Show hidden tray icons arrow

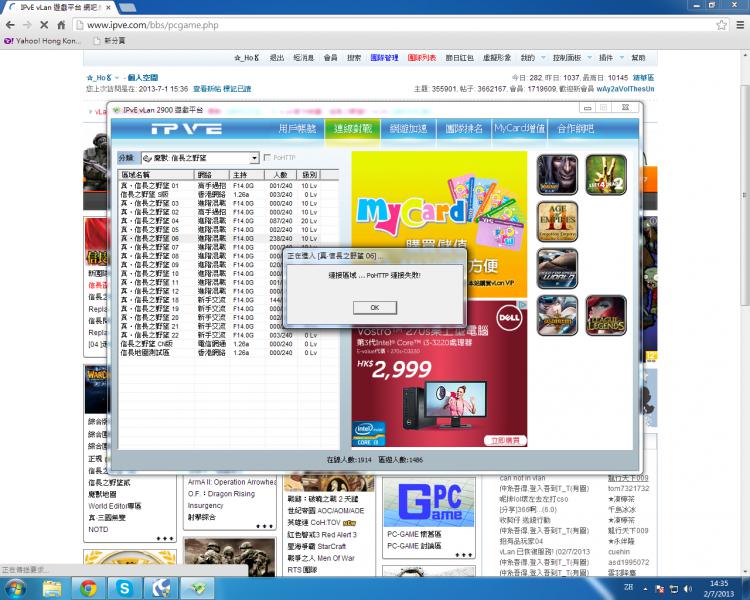(645, 589)
